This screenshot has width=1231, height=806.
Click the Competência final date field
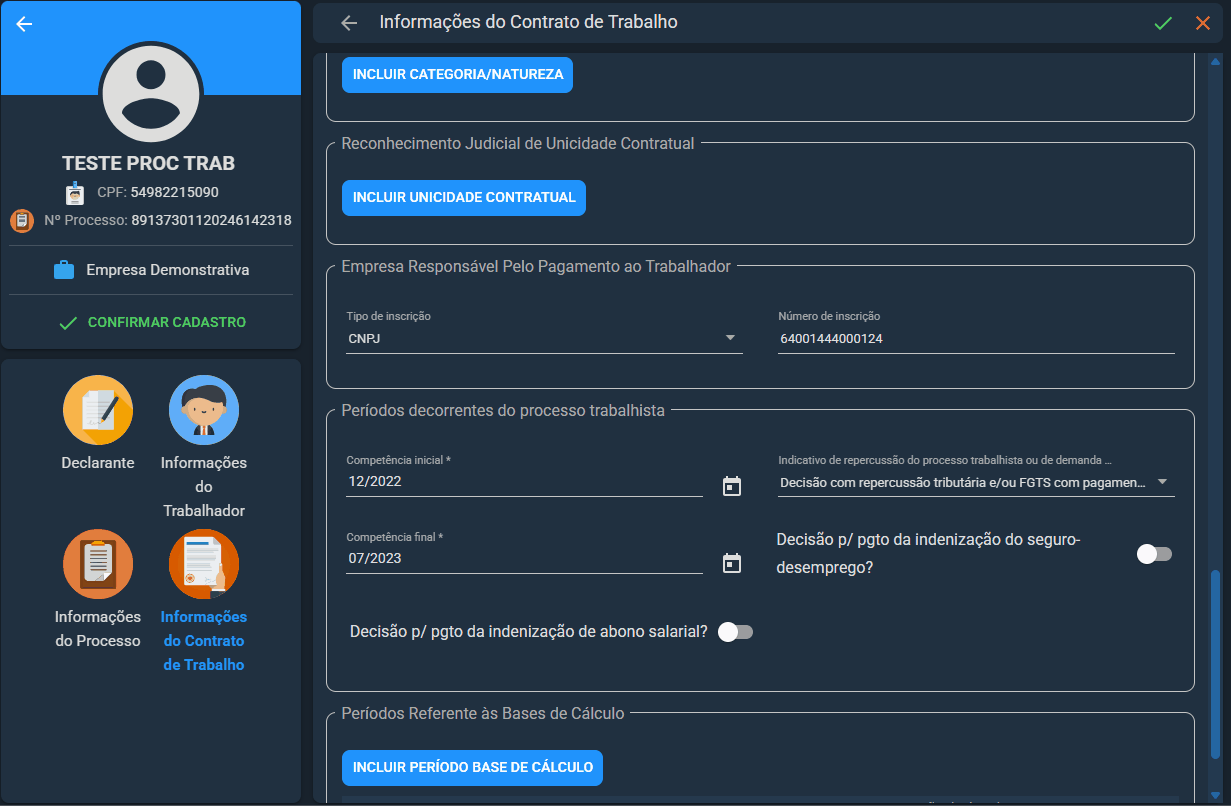click(x=524, y=558)
